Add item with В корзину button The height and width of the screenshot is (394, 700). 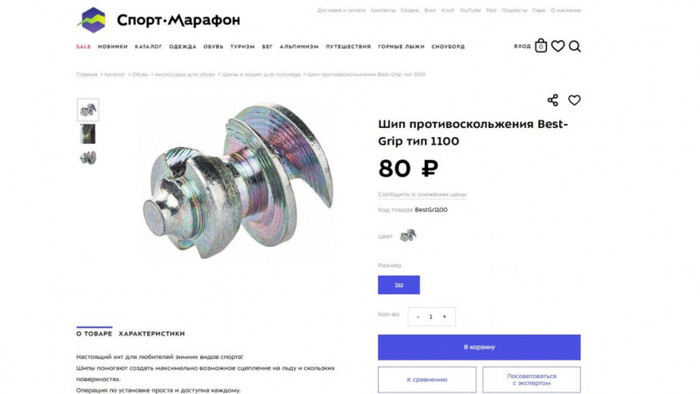[479, 347]
